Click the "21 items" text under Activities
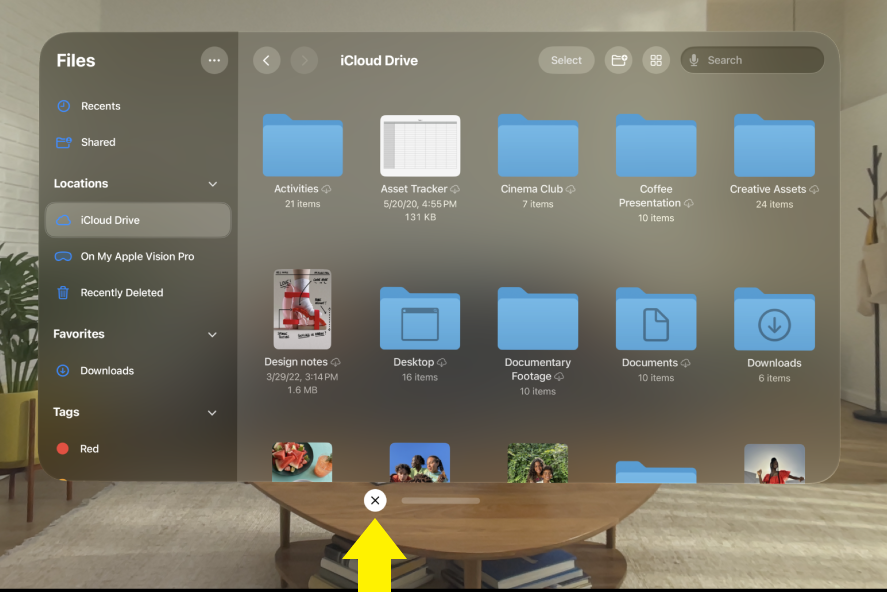 click(303, 204)
